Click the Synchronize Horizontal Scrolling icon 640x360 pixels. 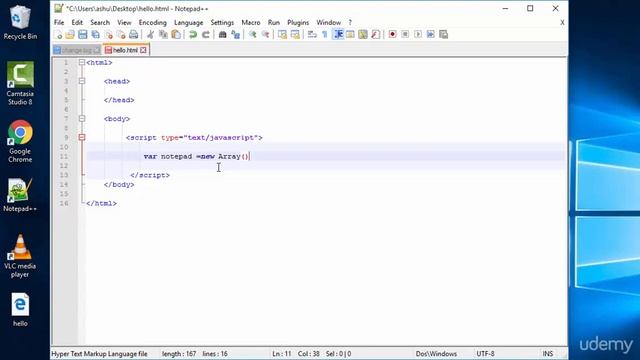click(295, 35)
